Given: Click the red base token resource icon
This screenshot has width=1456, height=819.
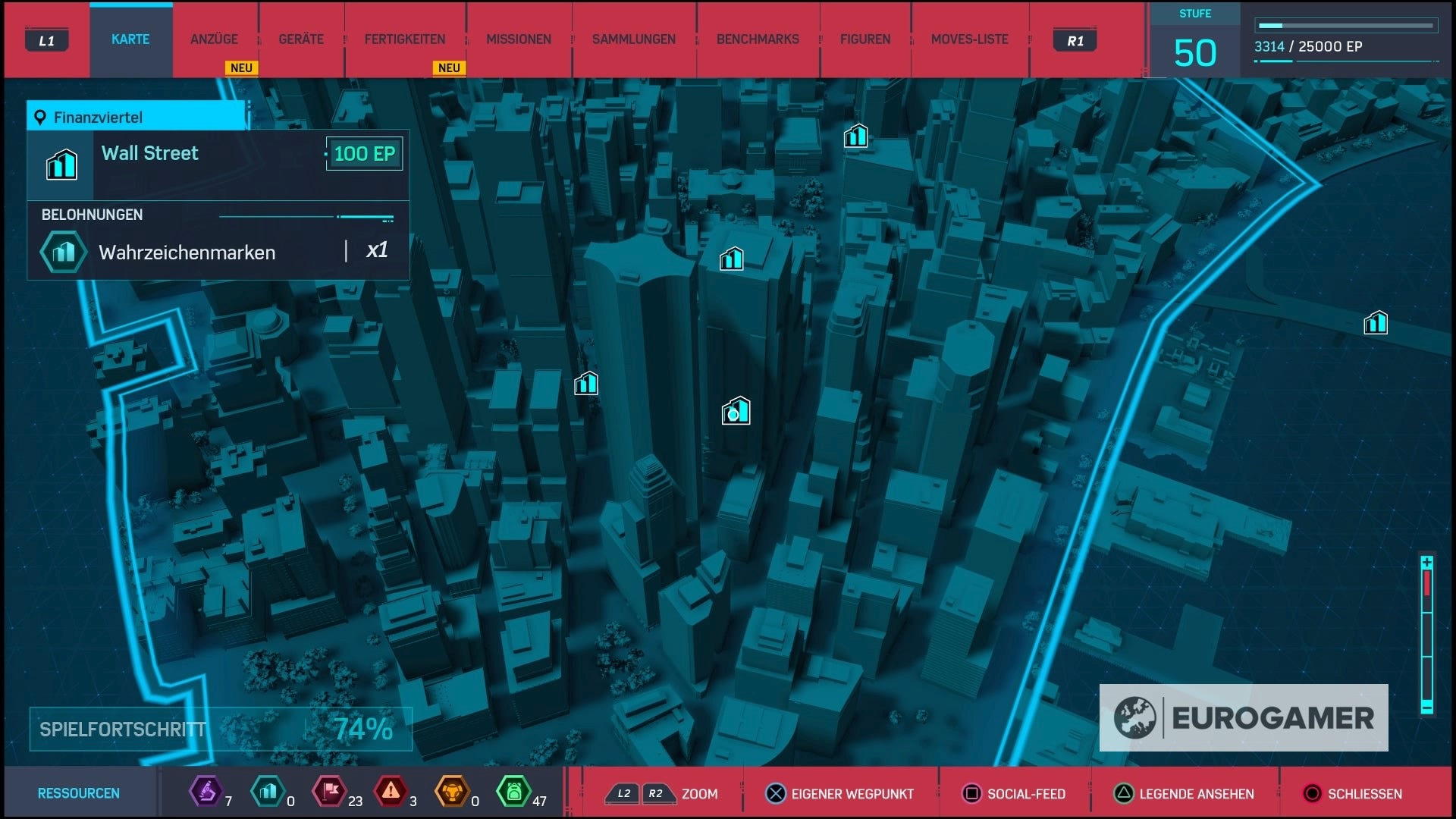Looking at the screenshot, I should (x=329, y=792).
